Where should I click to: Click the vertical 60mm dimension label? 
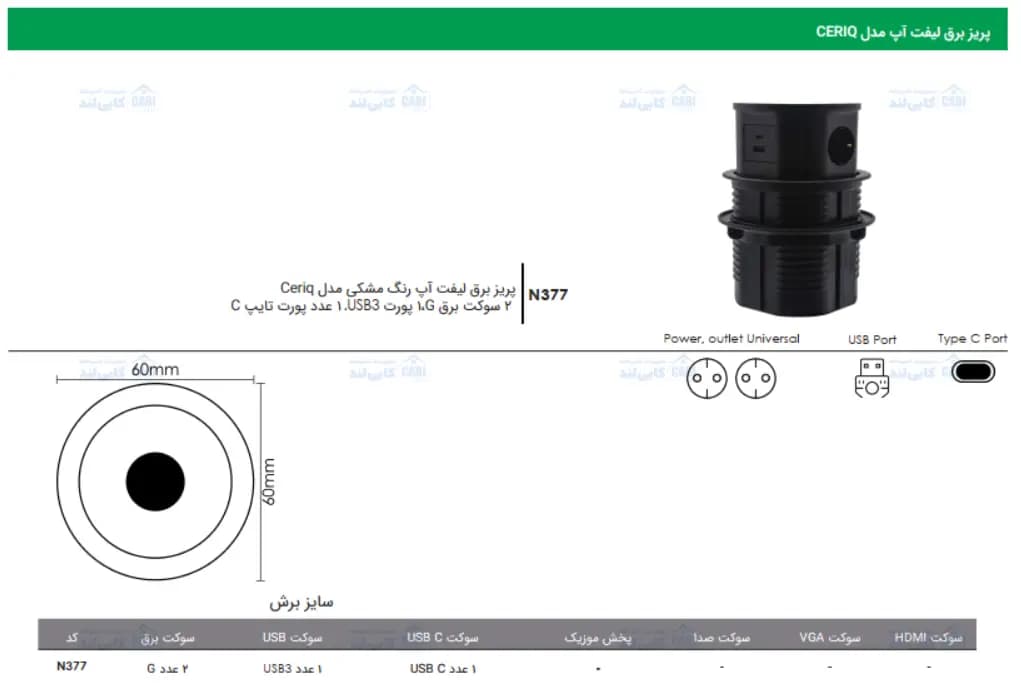point(268,482)
